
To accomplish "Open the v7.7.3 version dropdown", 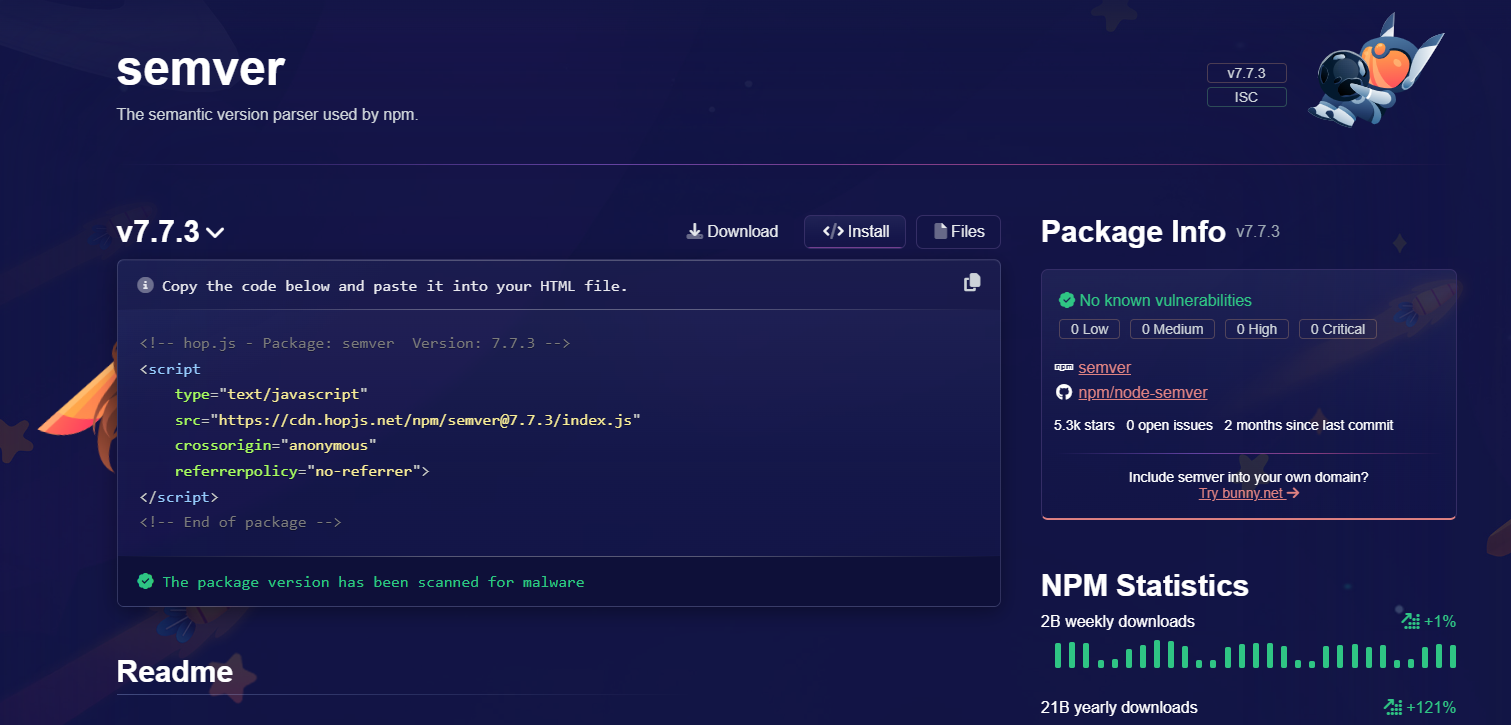I will point(170,232).
